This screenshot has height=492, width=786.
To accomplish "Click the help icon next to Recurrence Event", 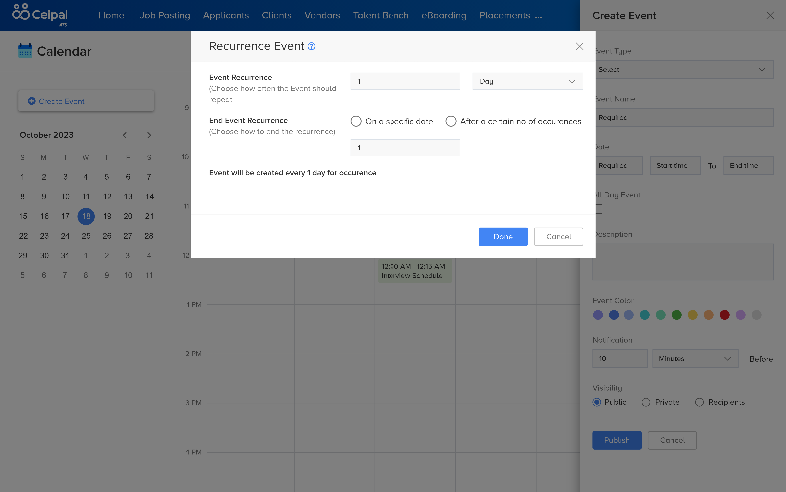I will click(x=311, y=46).
